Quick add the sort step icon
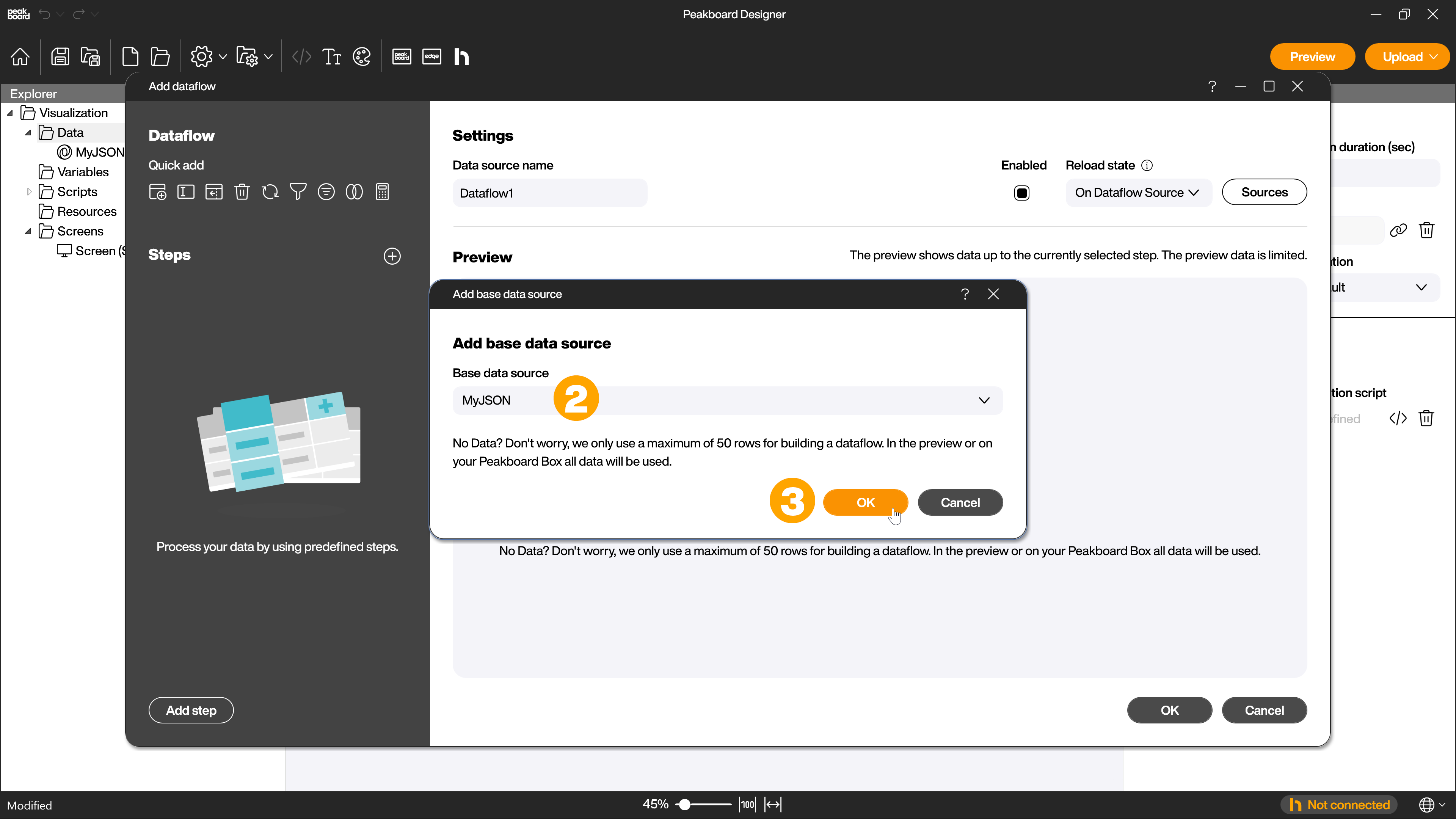 click(x=326, y=192)
